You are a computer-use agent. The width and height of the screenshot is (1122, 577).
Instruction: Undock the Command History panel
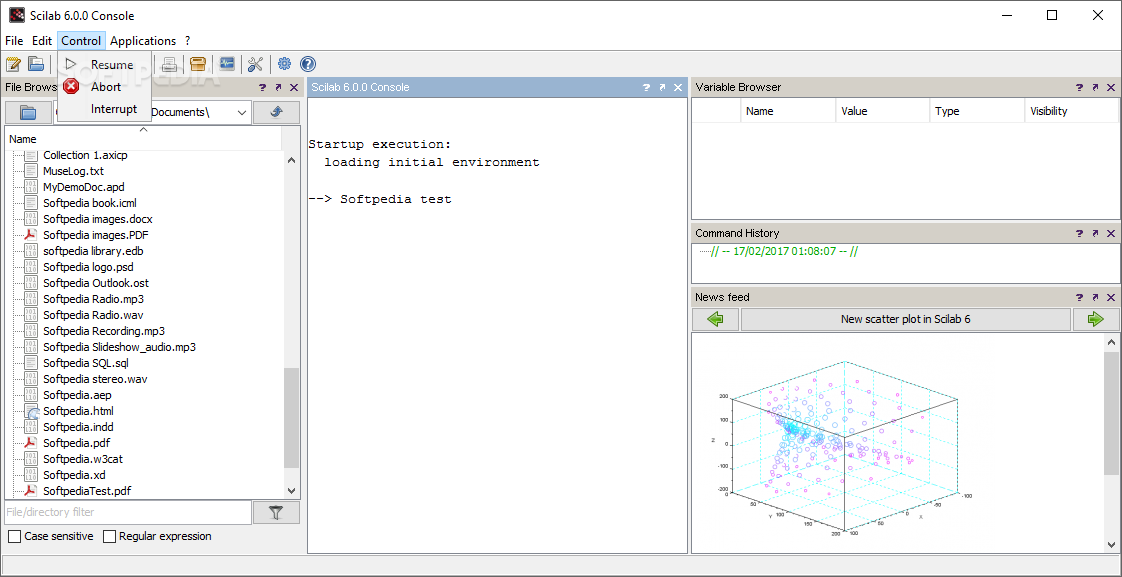coord(1096,233)
